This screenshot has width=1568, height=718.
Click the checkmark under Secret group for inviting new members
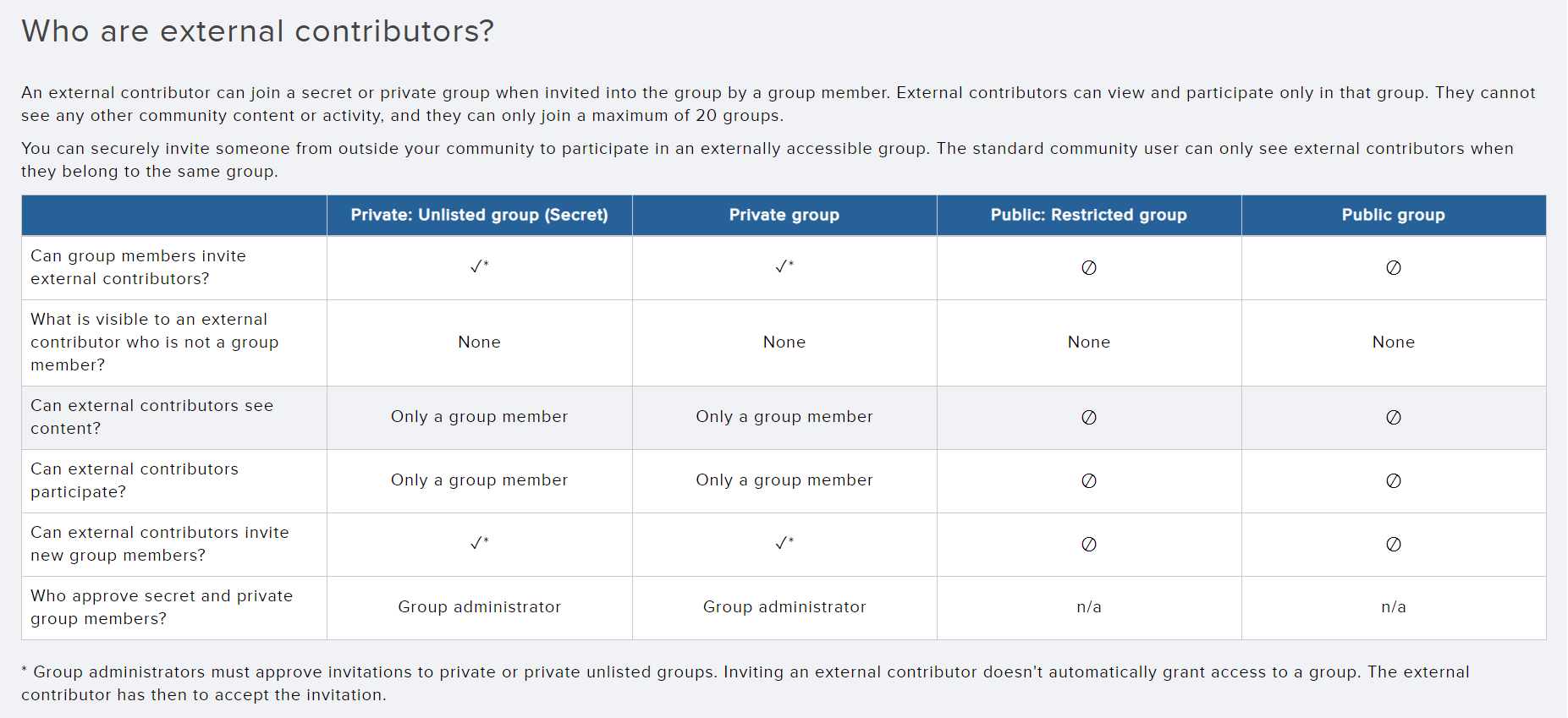click(x=479, y=543)
